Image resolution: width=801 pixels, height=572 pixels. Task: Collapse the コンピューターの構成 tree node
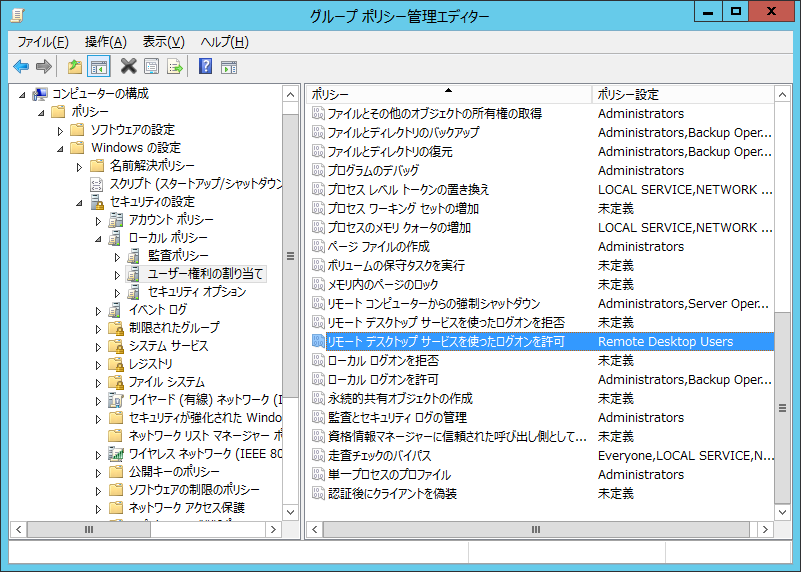[24, 94]
